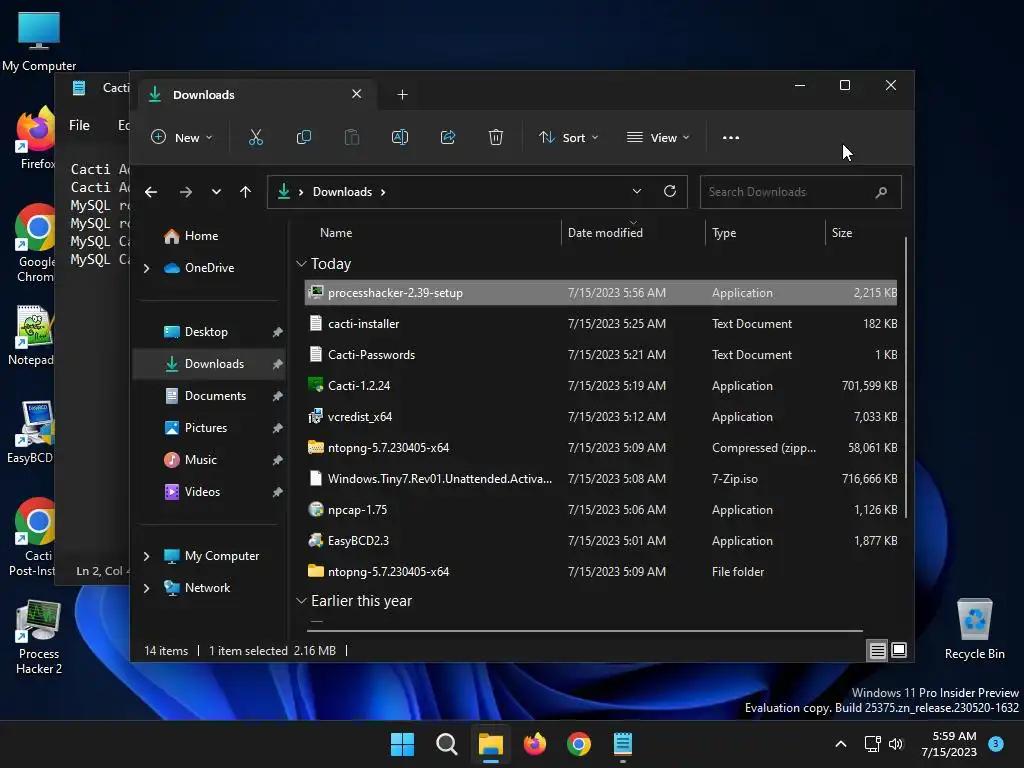The image size is (1024, 768).
Task: Click the Rename icon in toolbar
Action: 400,137
